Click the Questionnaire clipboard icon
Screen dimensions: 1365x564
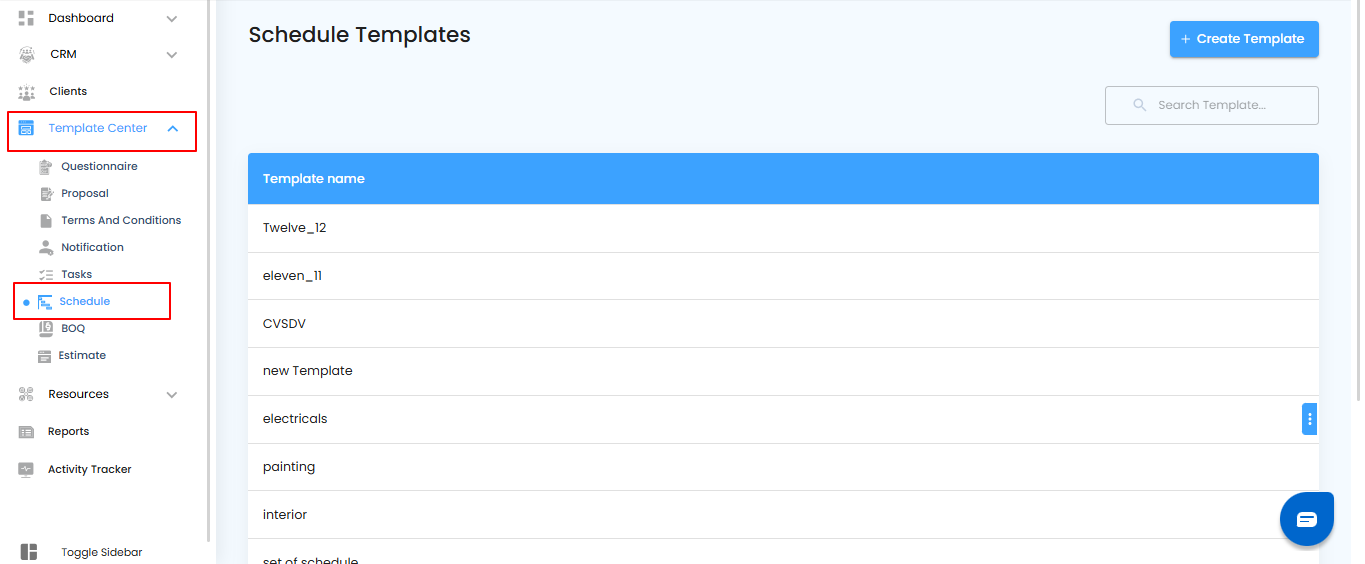[x=45, y=167]
